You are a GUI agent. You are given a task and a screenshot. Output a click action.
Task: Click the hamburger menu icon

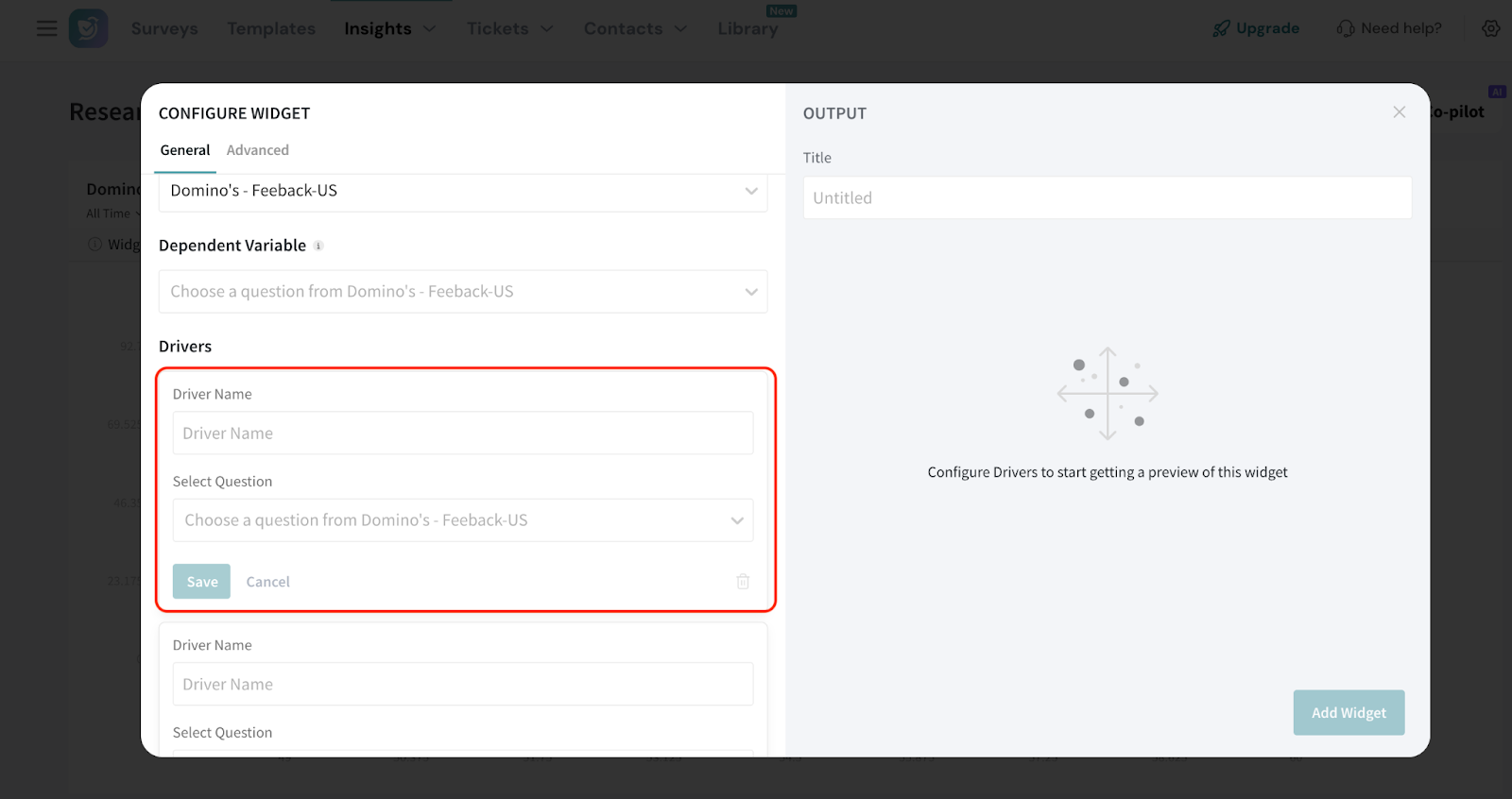click(x=46, y=28)
